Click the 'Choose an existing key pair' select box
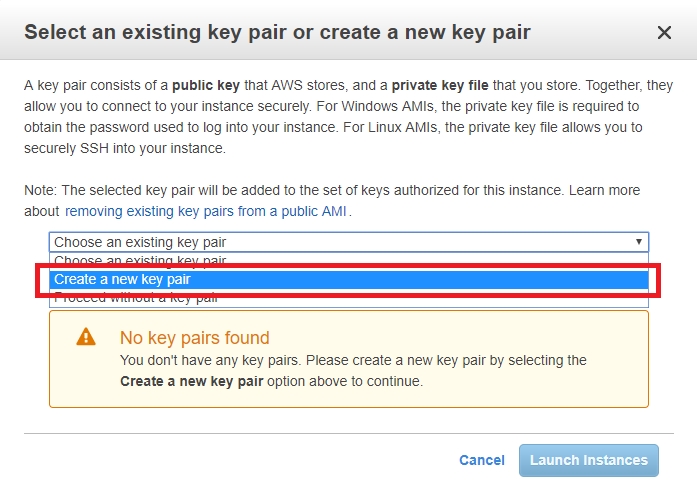Image resolution: width=697 pixels, height=496 pixels. (x=349, y=242)
